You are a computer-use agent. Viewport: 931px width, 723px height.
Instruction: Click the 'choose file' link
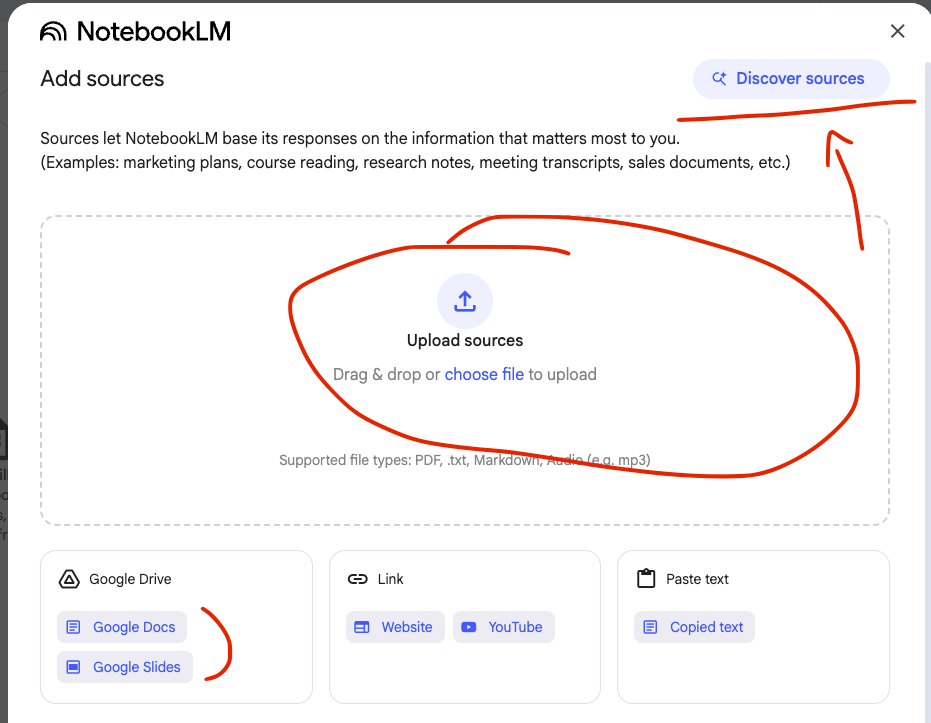[x=484, y=375]
